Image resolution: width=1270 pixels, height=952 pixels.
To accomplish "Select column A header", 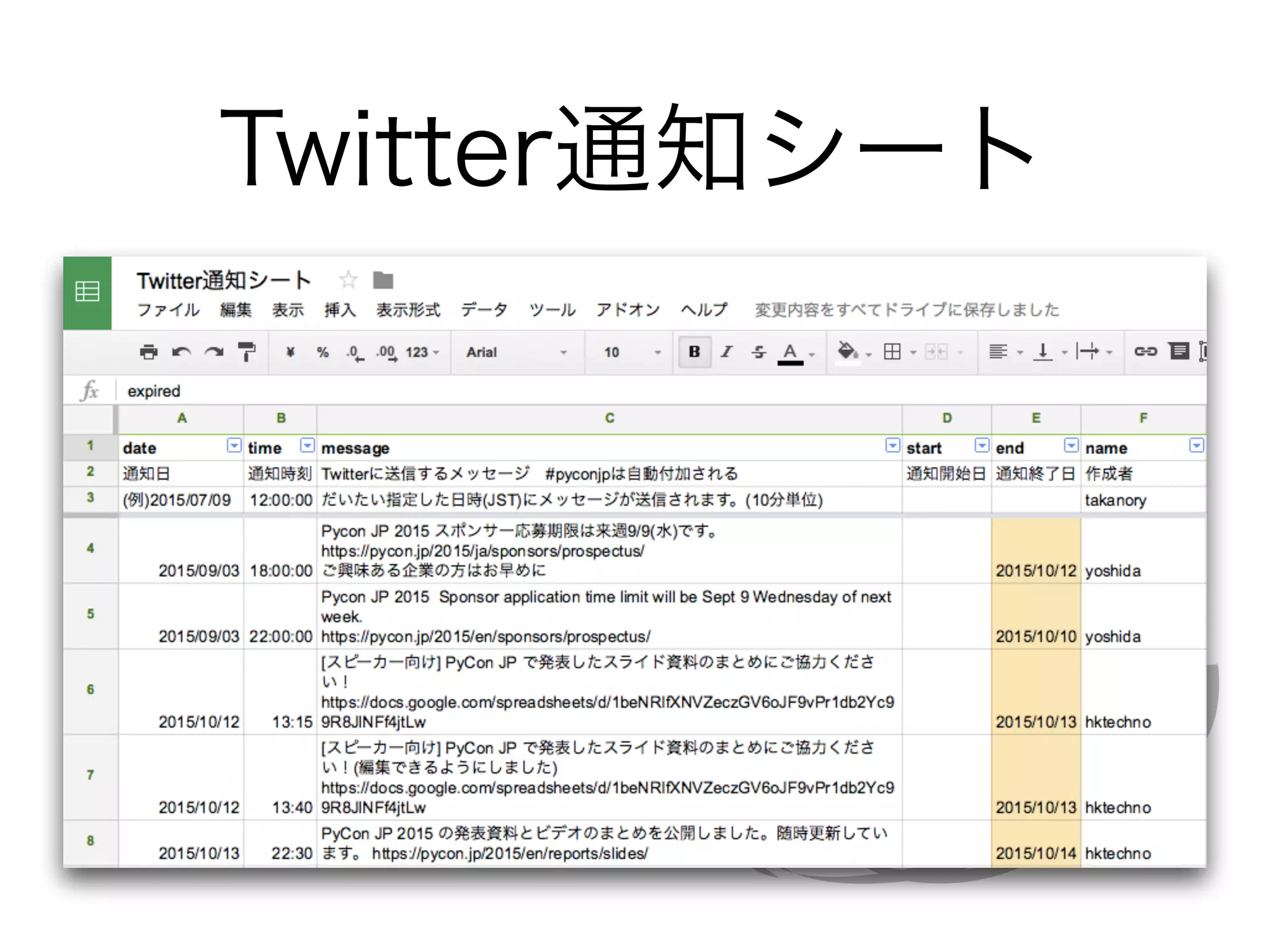I will click(x=181, y=418).
